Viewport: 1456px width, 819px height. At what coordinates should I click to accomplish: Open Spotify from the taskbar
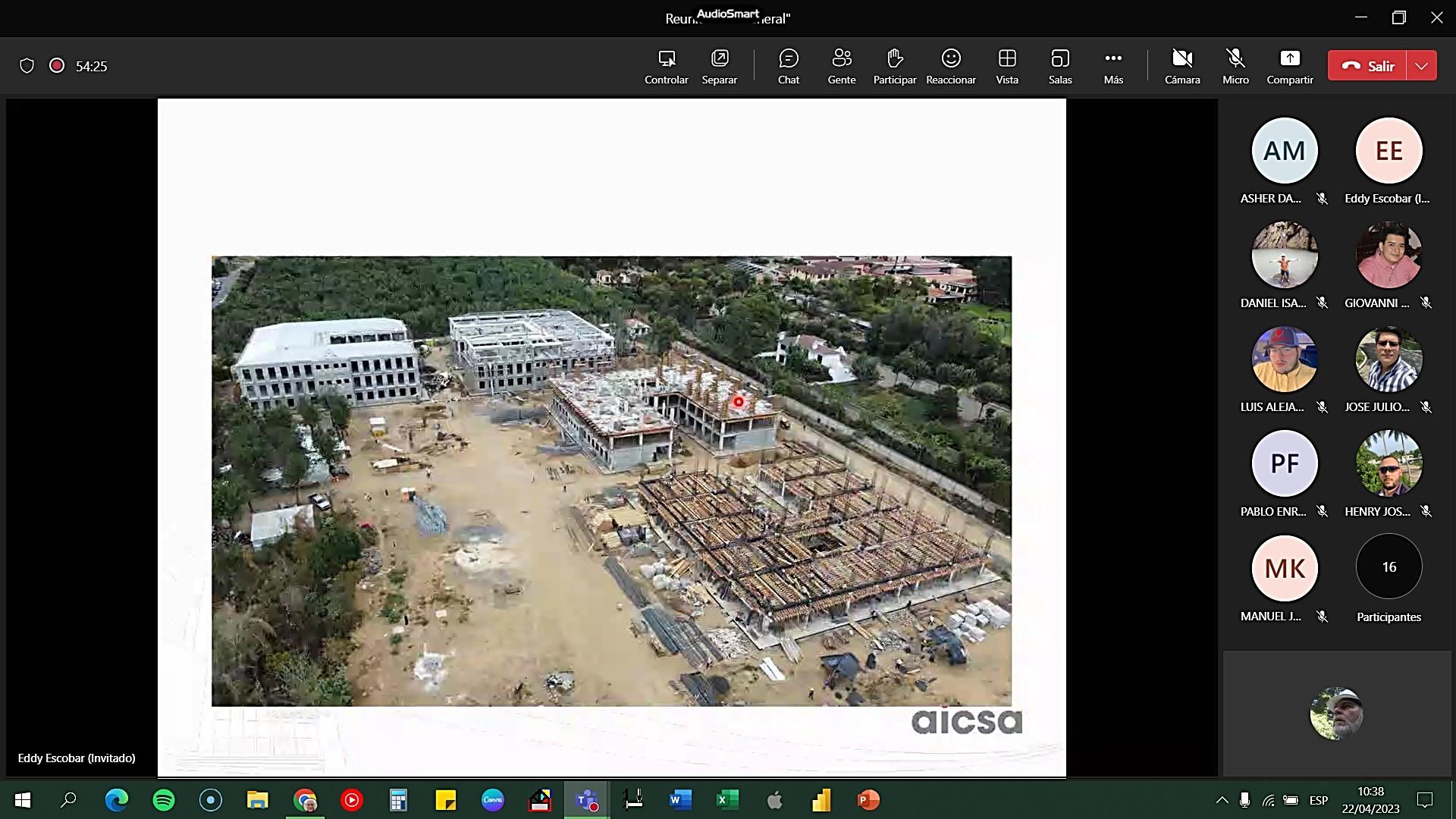164,800
